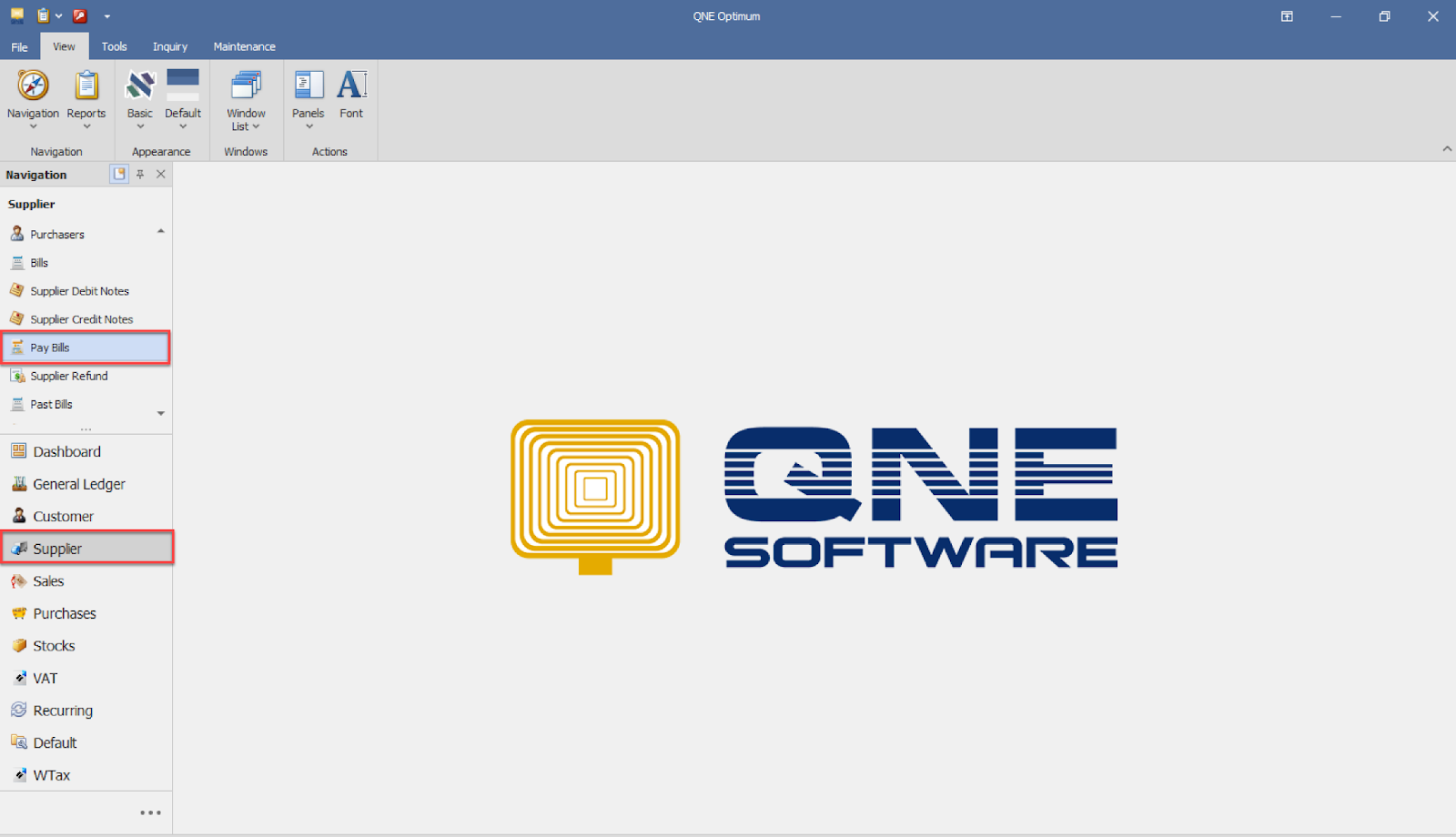Click the Supplier Debit Notes label

tap(80, 291)
